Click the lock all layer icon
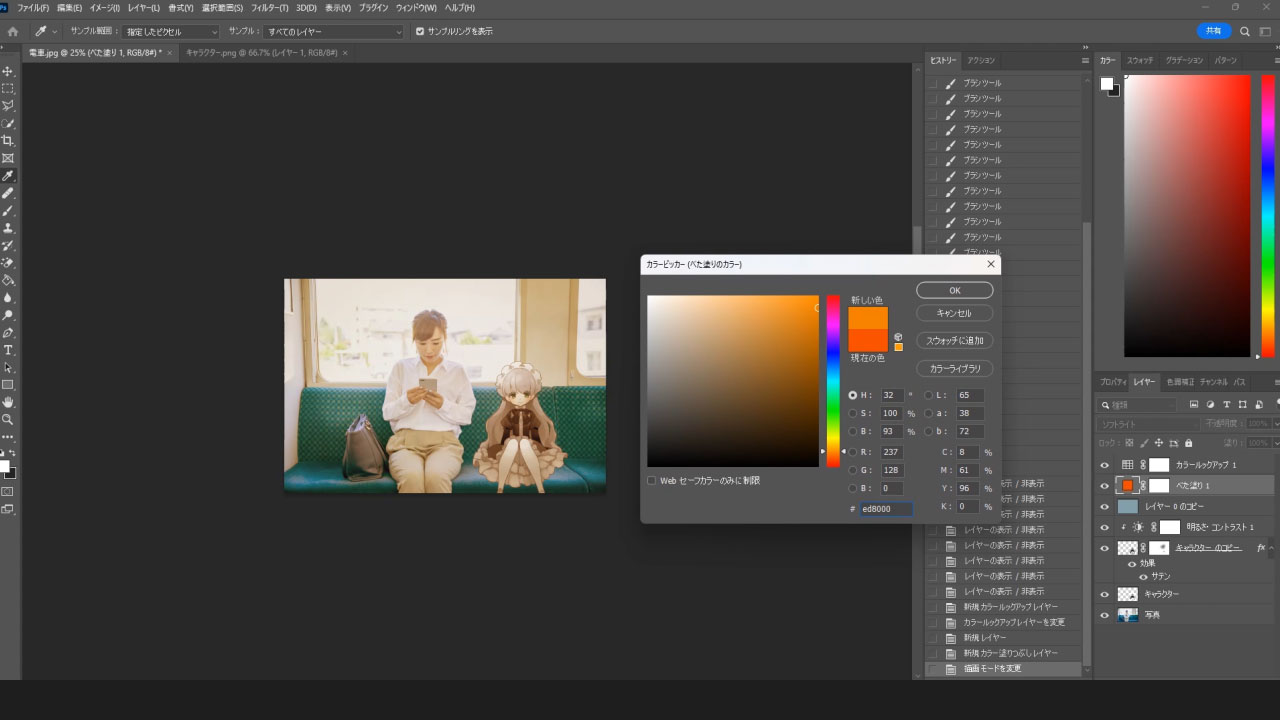 point(1190,443)
